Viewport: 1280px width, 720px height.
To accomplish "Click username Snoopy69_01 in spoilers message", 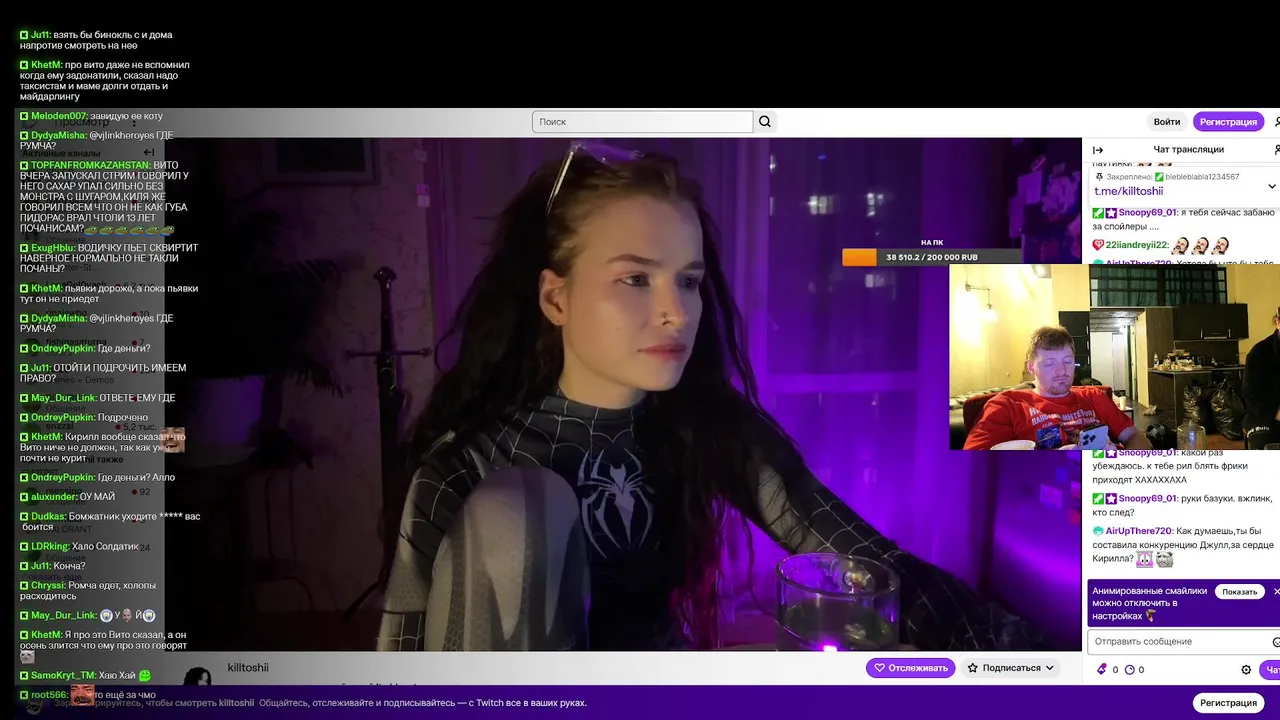I will (1147, 213).
